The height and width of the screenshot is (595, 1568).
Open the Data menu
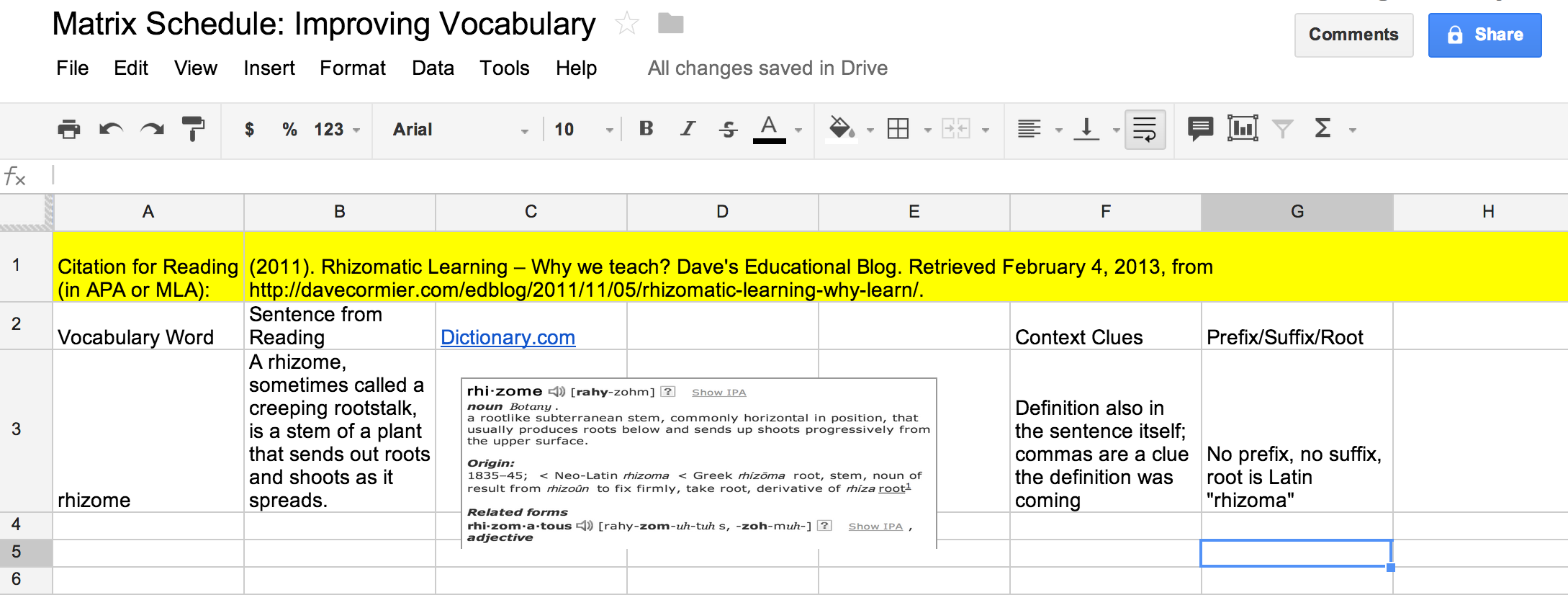[x=433, y=68]
